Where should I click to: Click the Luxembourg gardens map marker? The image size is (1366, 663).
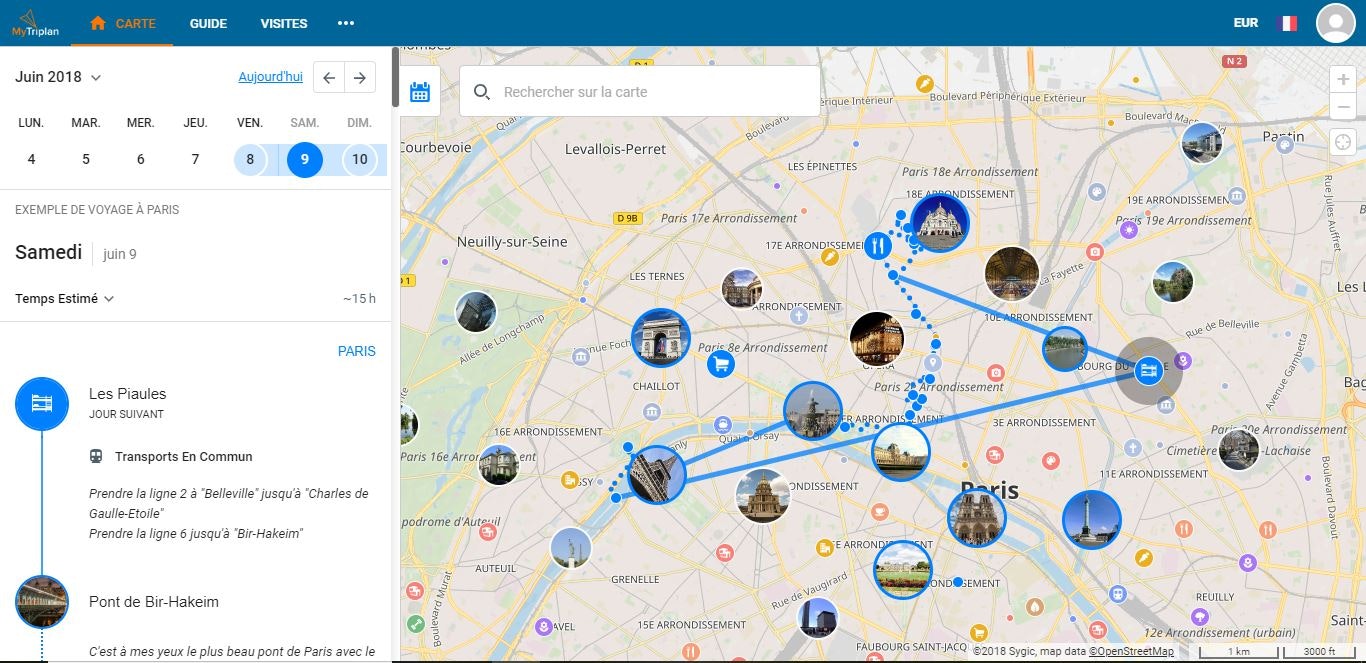pos(903,569)
